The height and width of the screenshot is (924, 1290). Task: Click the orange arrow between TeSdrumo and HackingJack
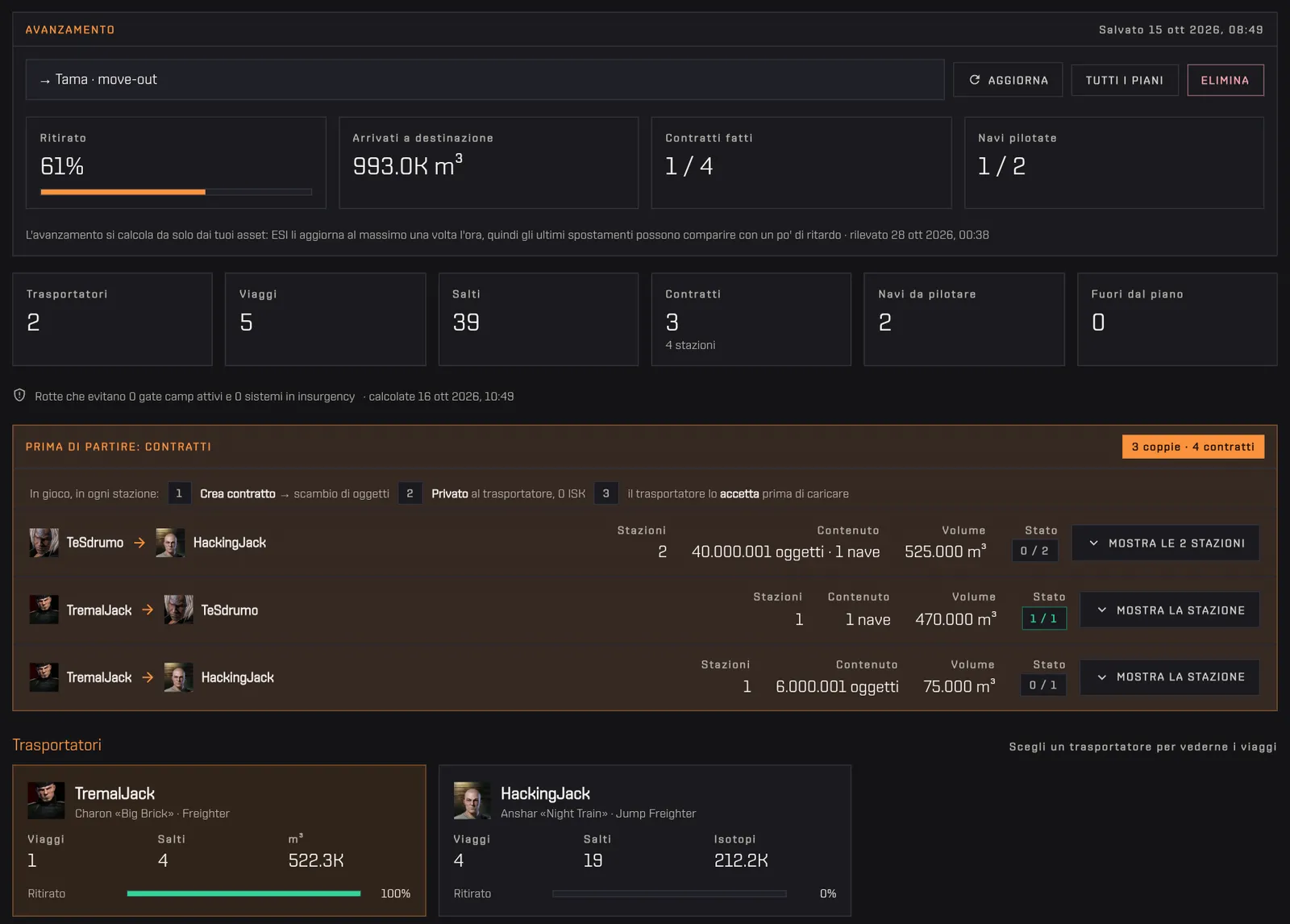139,543
